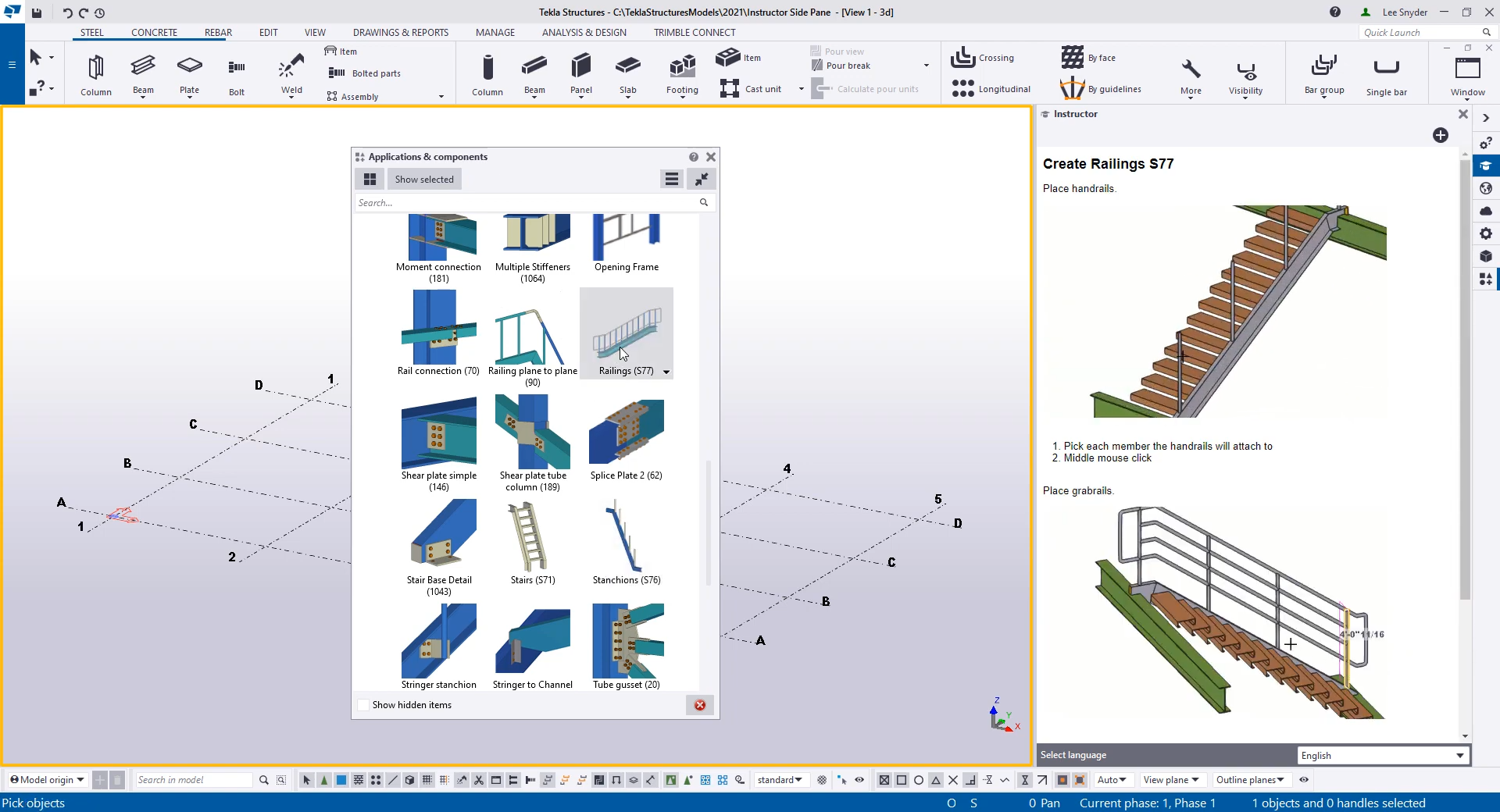Screen dimensions: 1500x812
Task: Select Stairs (S71) component
Action: coord(533,543)
